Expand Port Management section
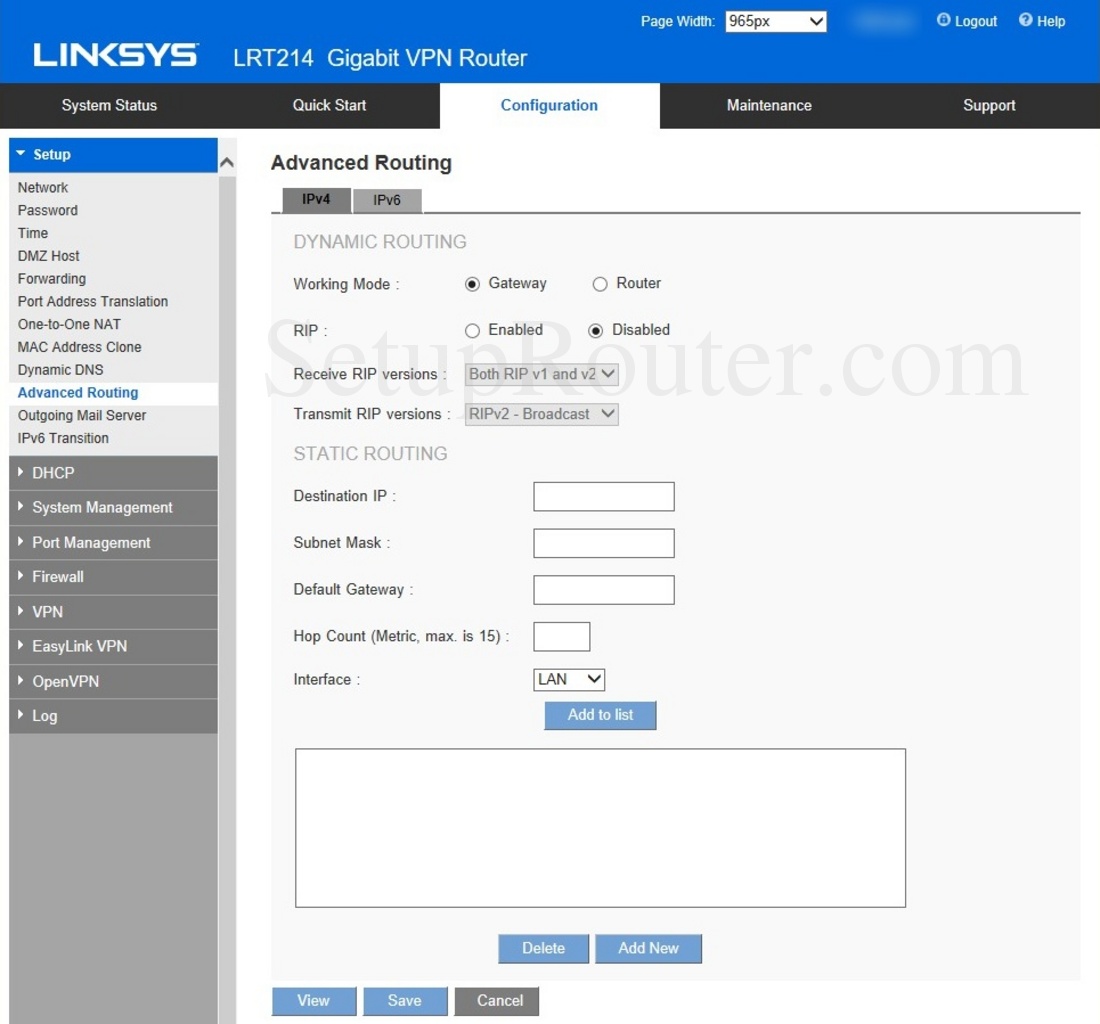The height and width of the screenshot is (1024, 1100). pyautogui.click(x=114, y=543)
